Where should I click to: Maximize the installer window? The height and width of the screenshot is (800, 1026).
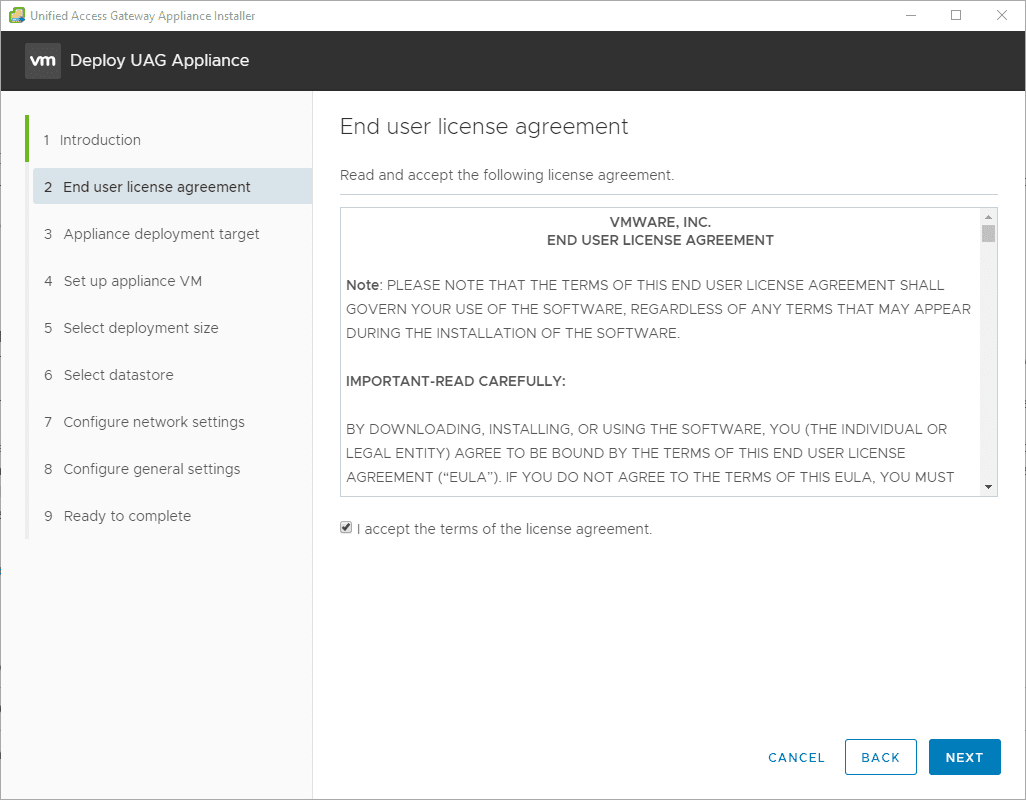tap(956, 15)
